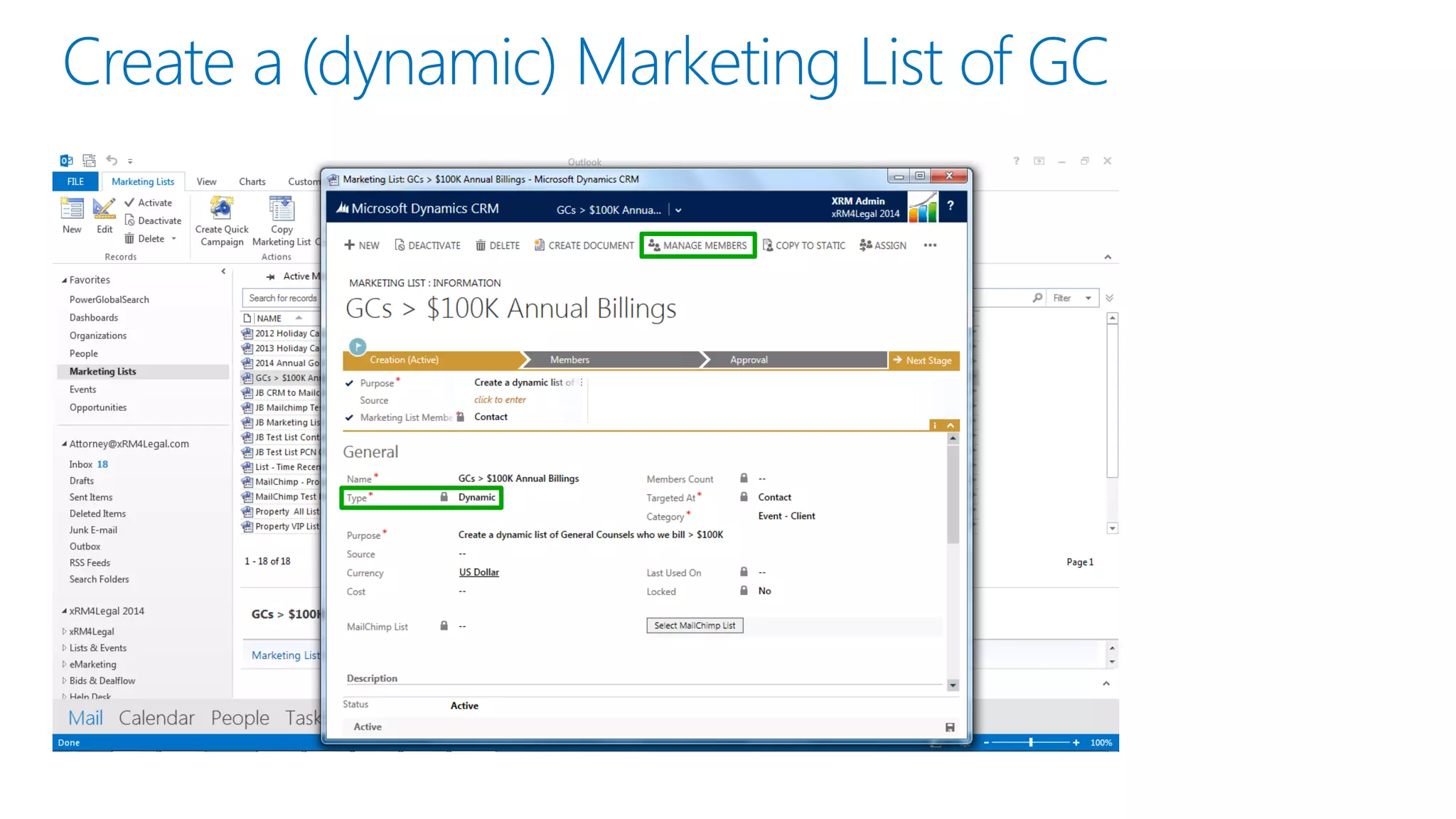Click the Purpose field text in General section
Image resolution: width=1456 pixels, height=819 pixels.
pyautogui.click(x=591, y=535)
